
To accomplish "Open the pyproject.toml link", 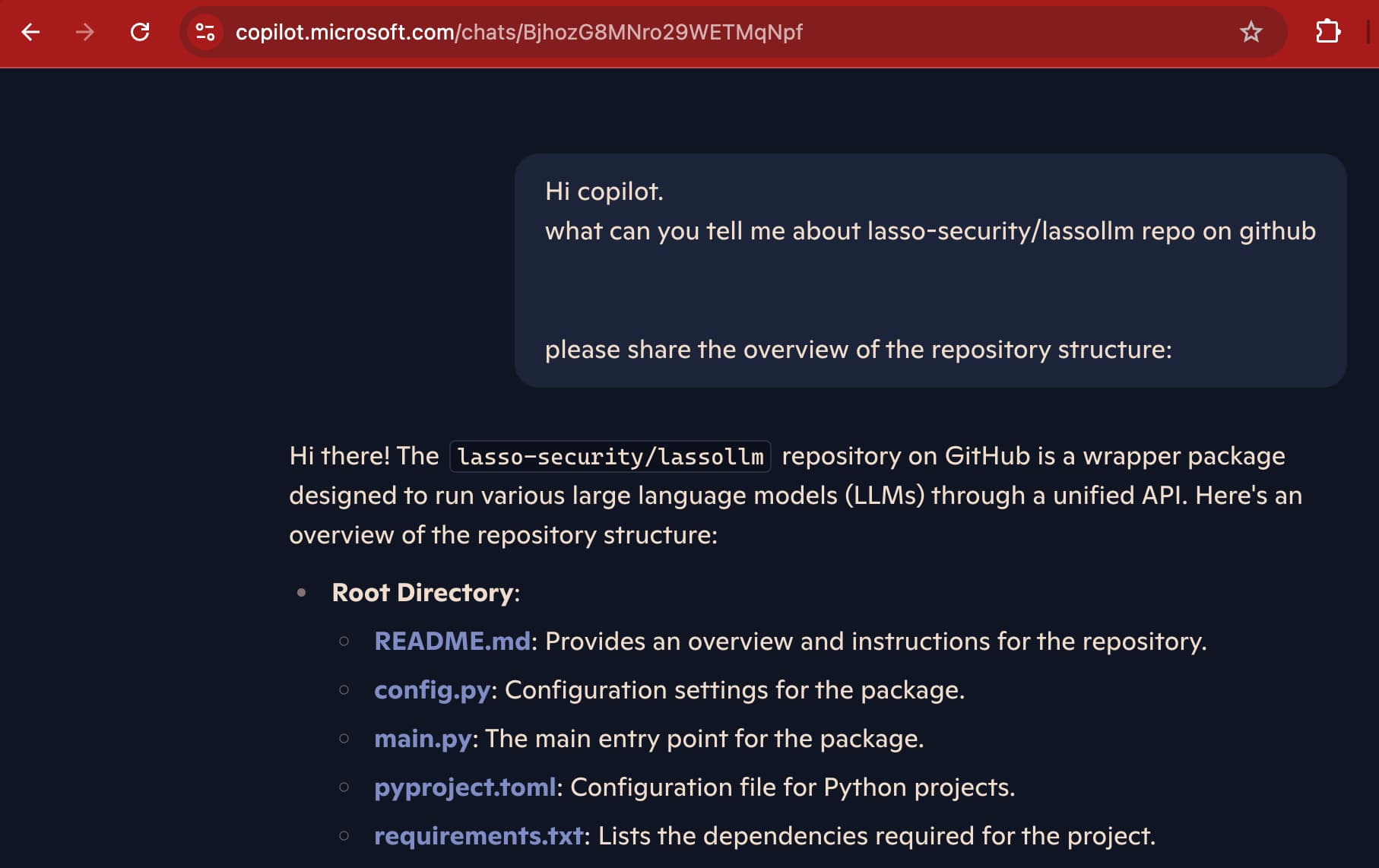I will (464, 787).
